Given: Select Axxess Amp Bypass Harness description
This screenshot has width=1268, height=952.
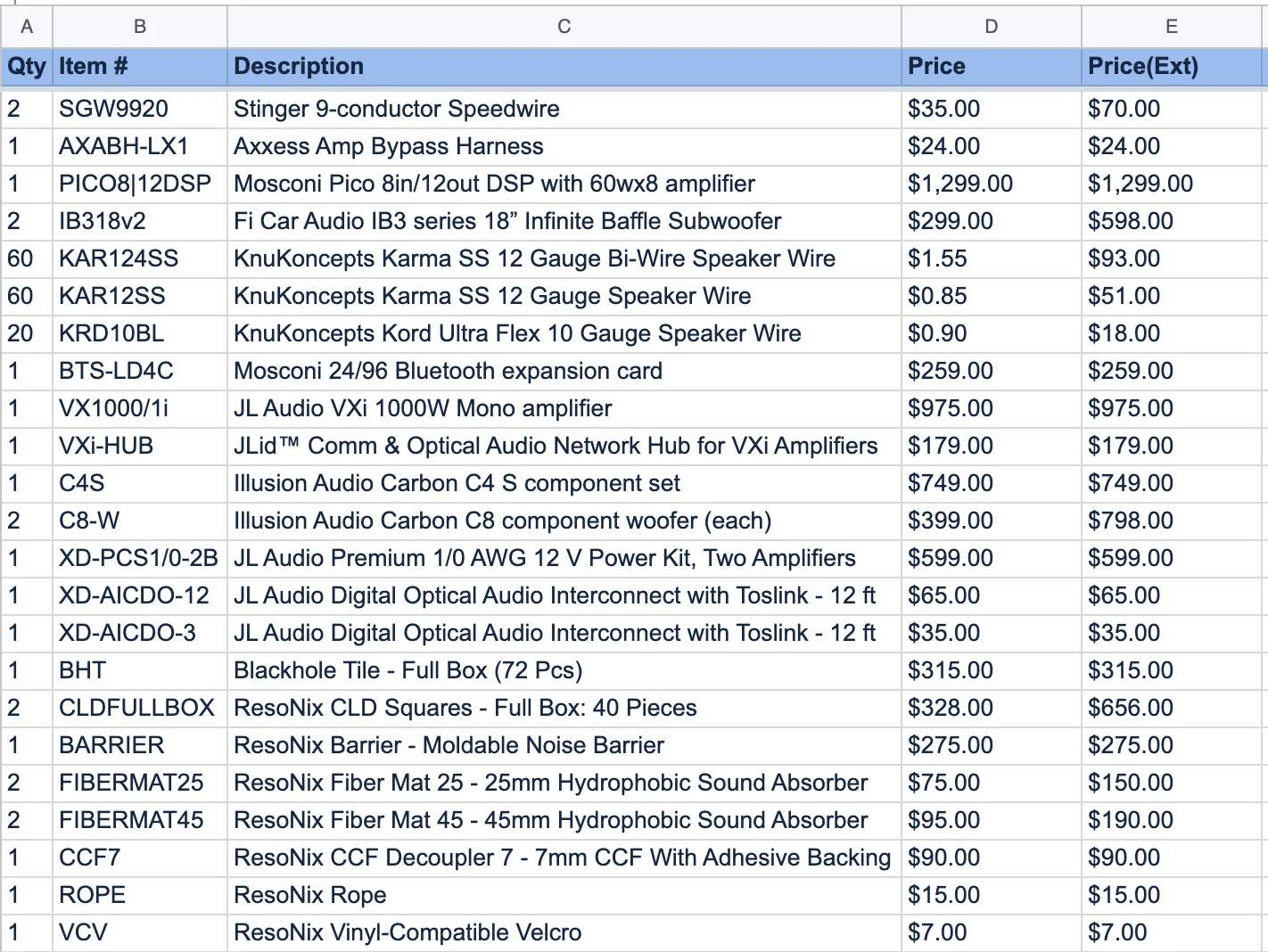Looking at the screenshot, I should [x=564, y=146].
